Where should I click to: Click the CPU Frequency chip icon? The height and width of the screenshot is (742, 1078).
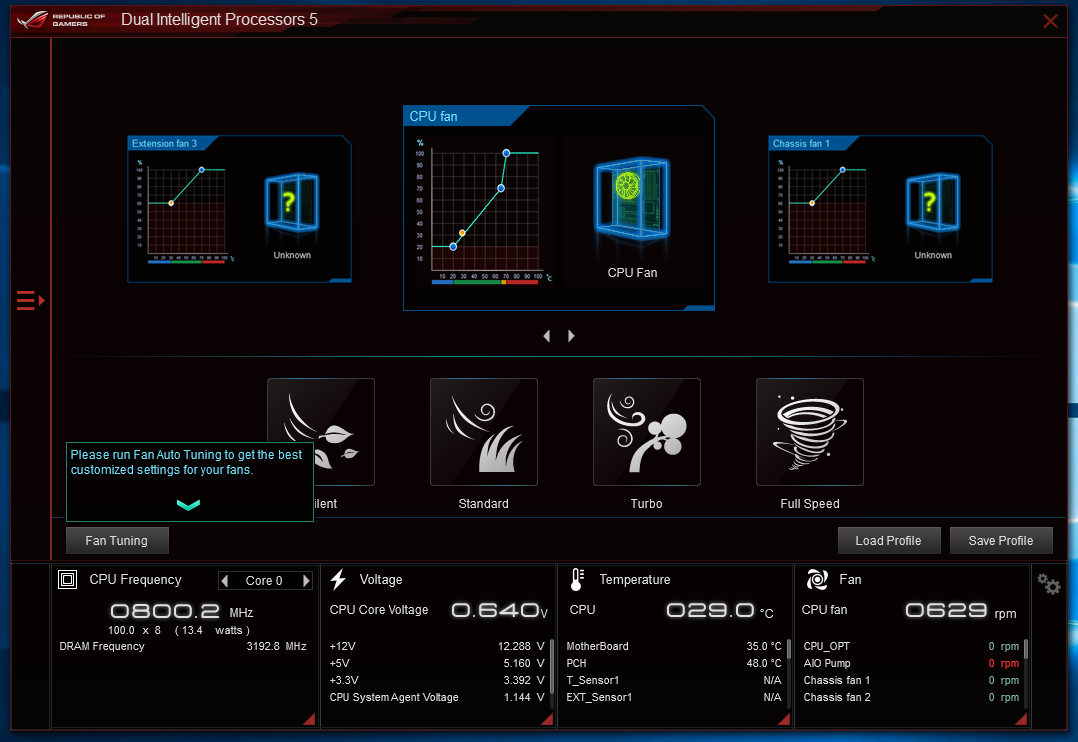[x=67, y=580]
